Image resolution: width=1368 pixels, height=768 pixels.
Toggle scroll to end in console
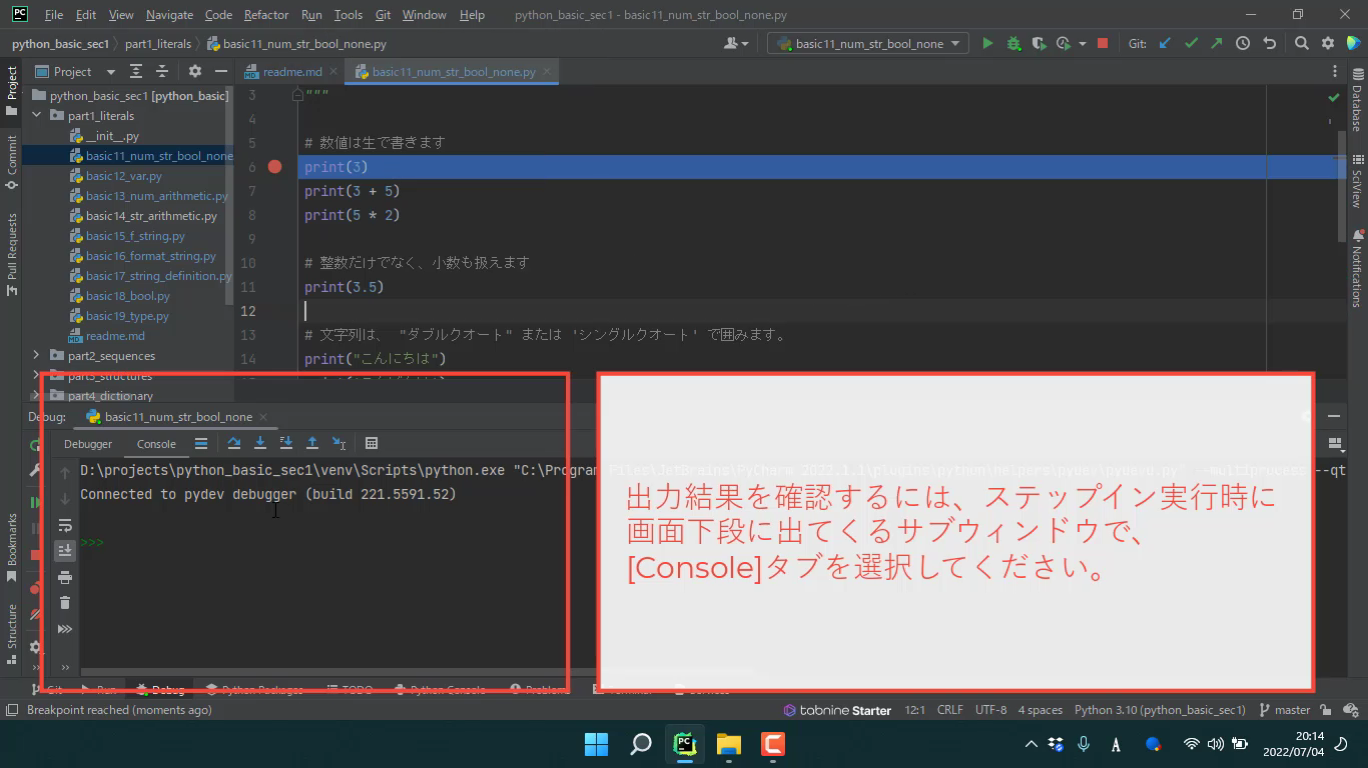pos(65,551)
